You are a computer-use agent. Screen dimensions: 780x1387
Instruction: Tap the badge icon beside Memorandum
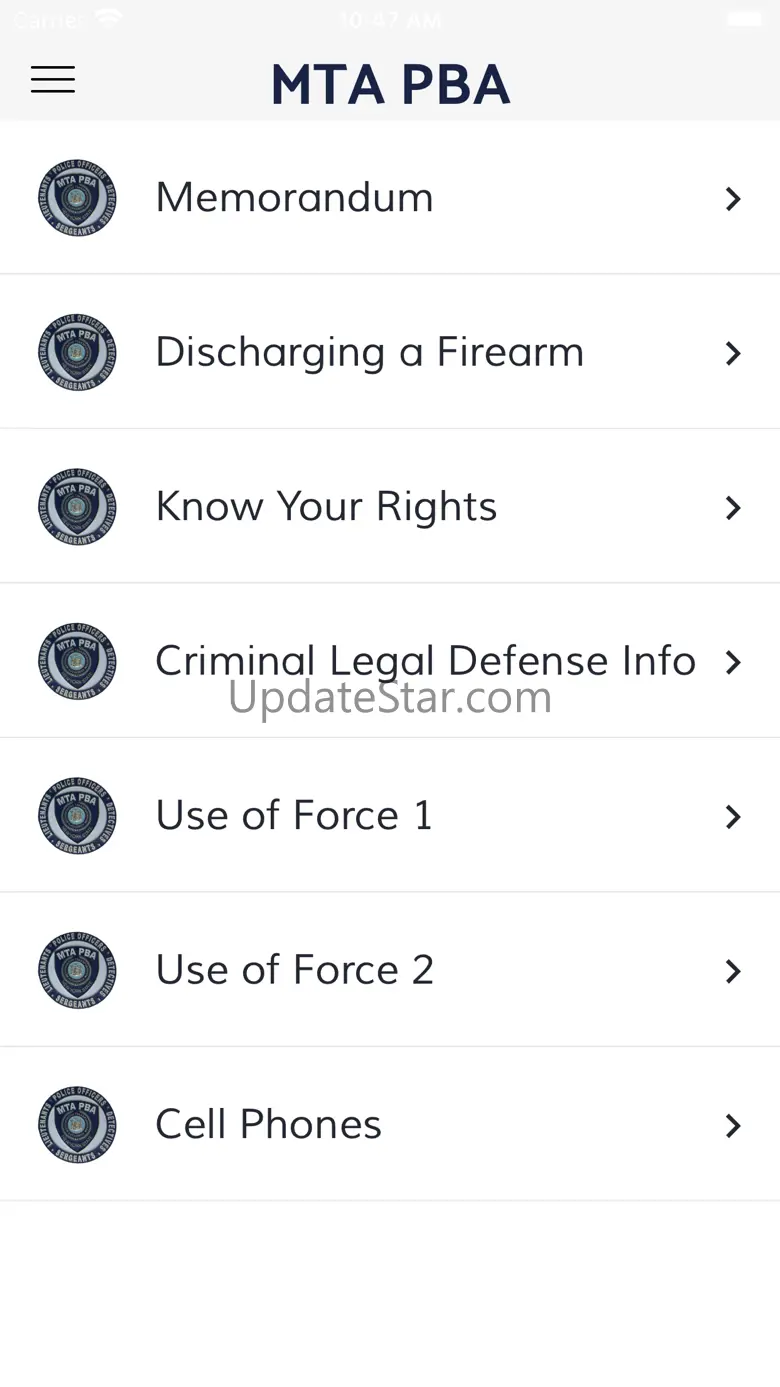tap(77, 198)
